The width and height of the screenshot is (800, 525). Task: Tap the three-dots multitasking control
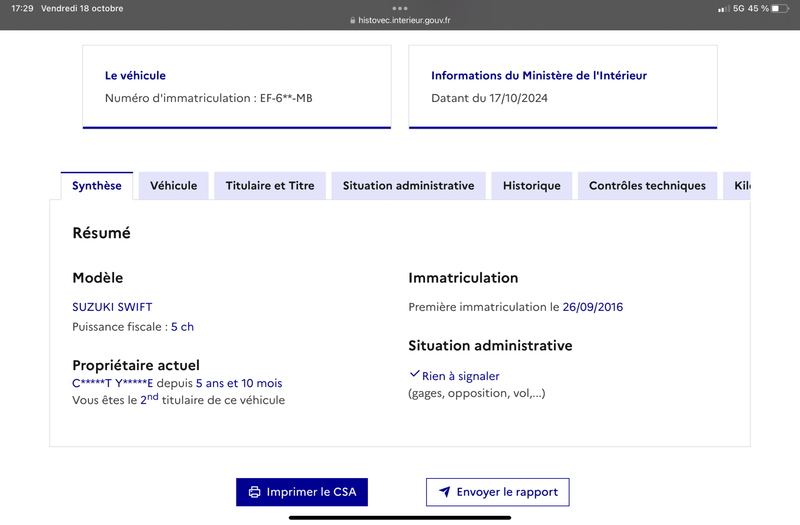click(x=400, y=8)
